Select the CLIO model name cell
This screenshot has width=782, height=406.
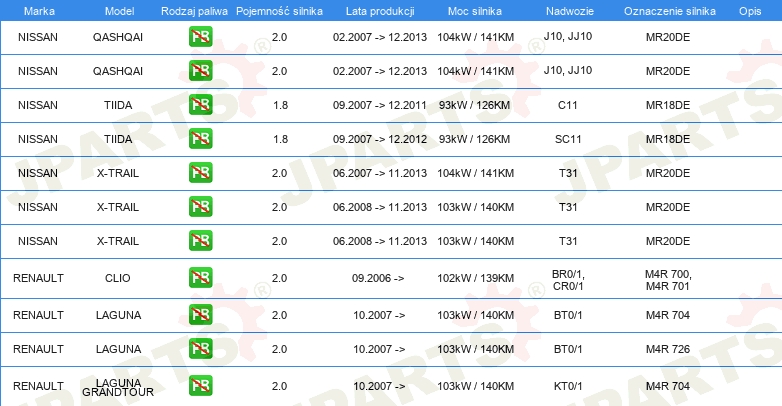pos(118,277)
